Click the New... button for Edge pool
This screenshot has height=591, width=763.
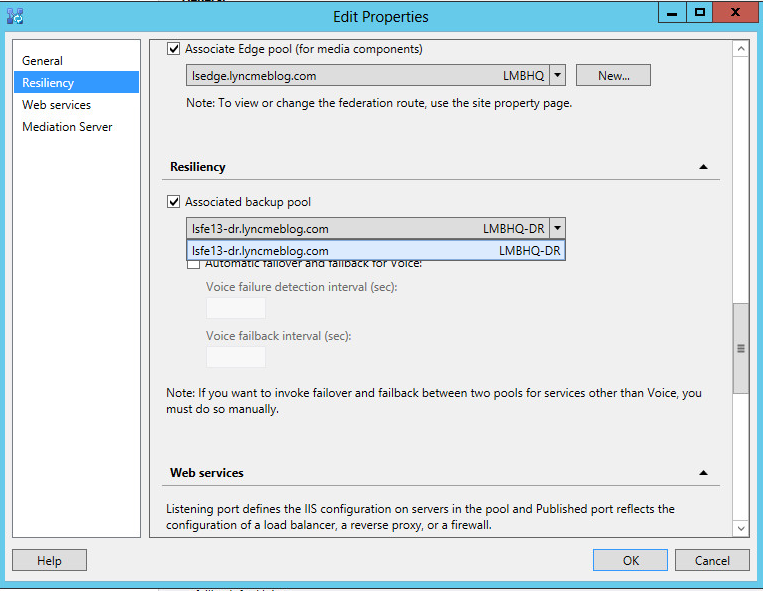[613, 75]
